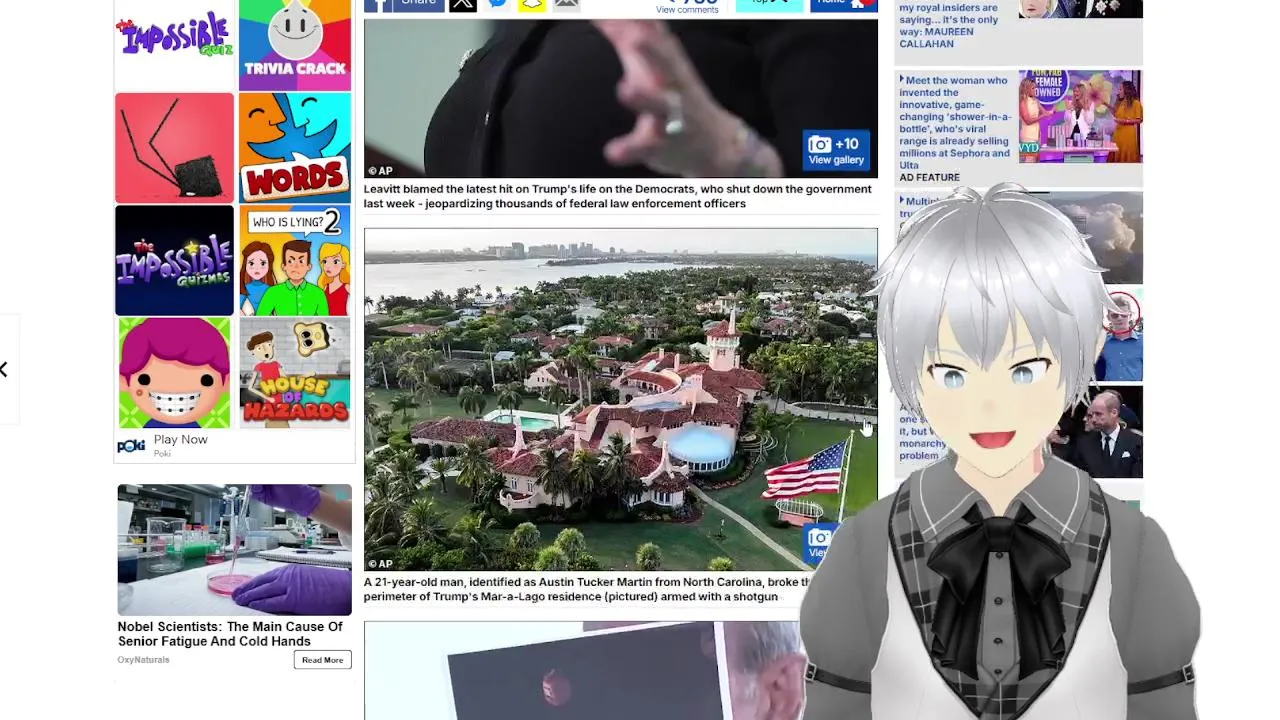Jump to Top button
This screenshot has height=720, width=1280.
point(769,4)
